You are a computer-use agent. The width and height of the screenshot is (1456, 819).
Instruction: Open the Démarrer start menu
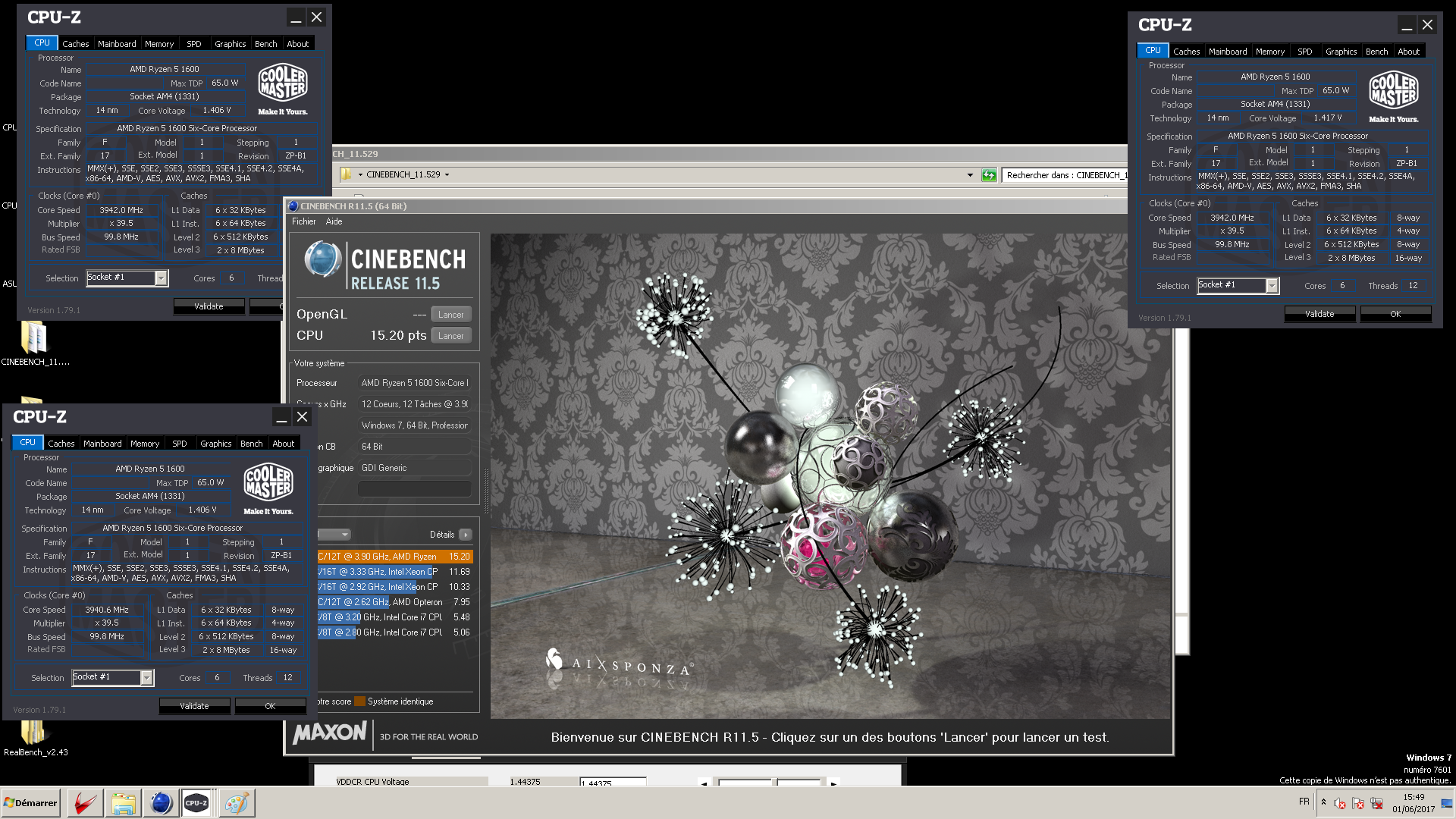(x=30, y=802)
